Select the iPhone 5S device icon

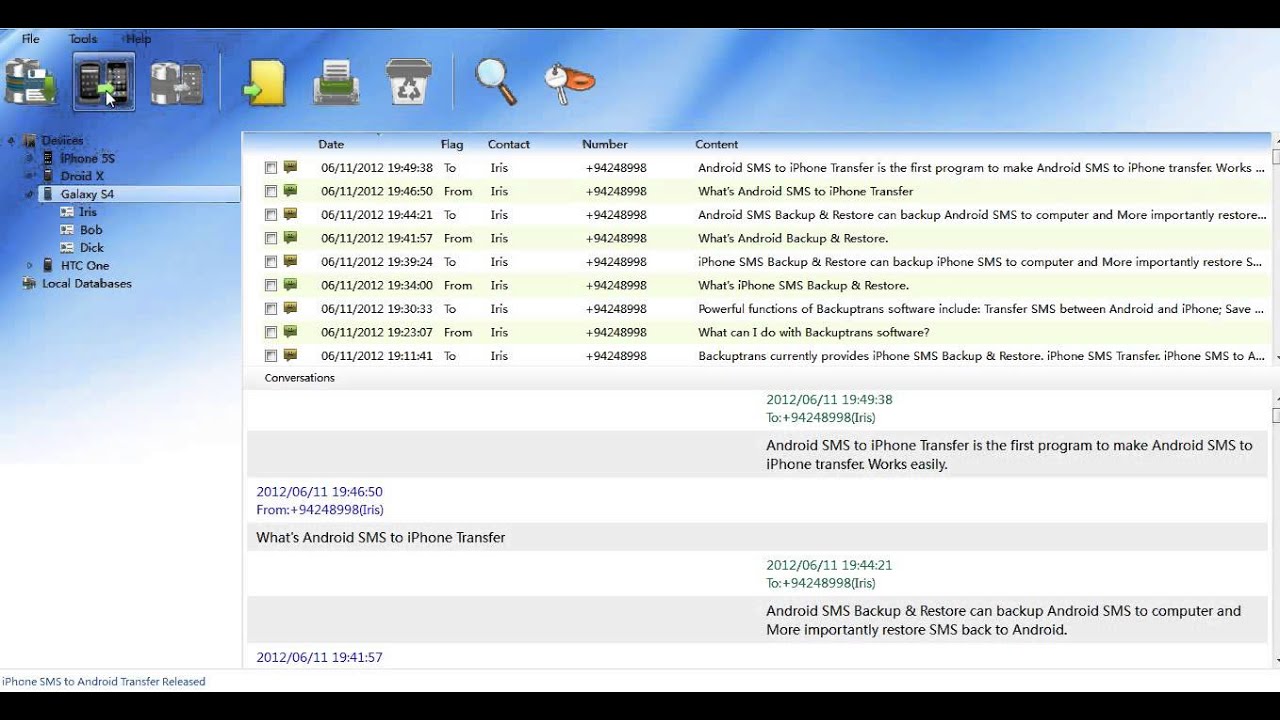click(x=47, y=158)
